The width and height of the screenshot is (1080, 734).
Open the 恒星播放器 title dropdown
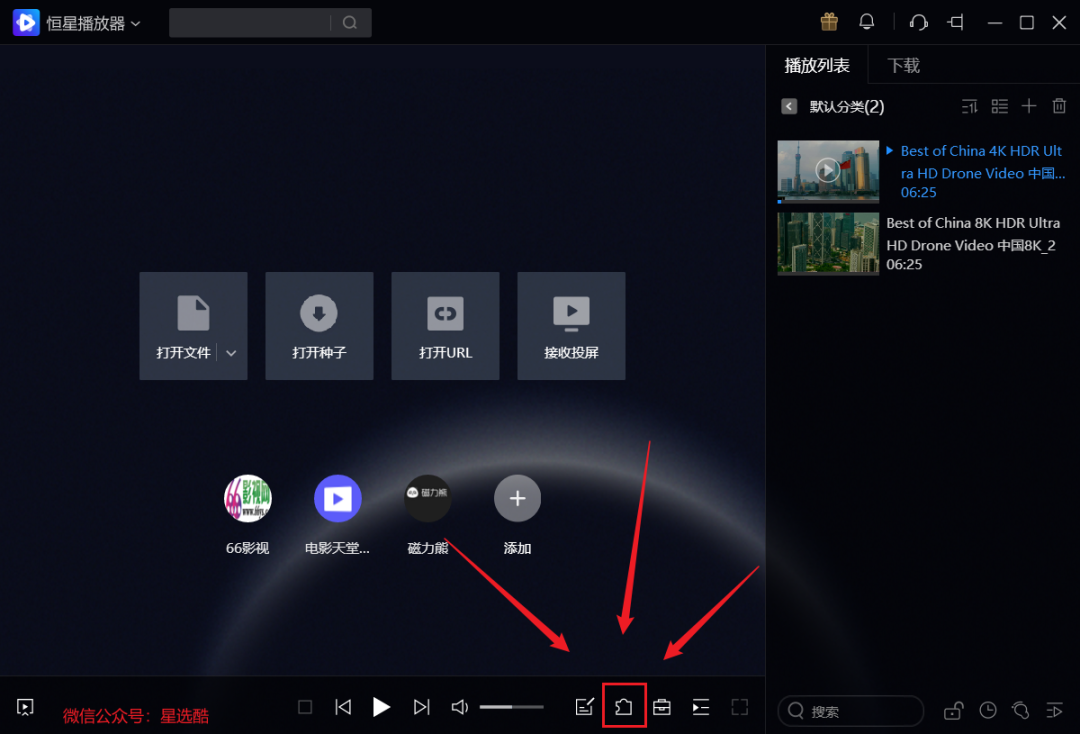pyautogui.click(x=136, y=21)
